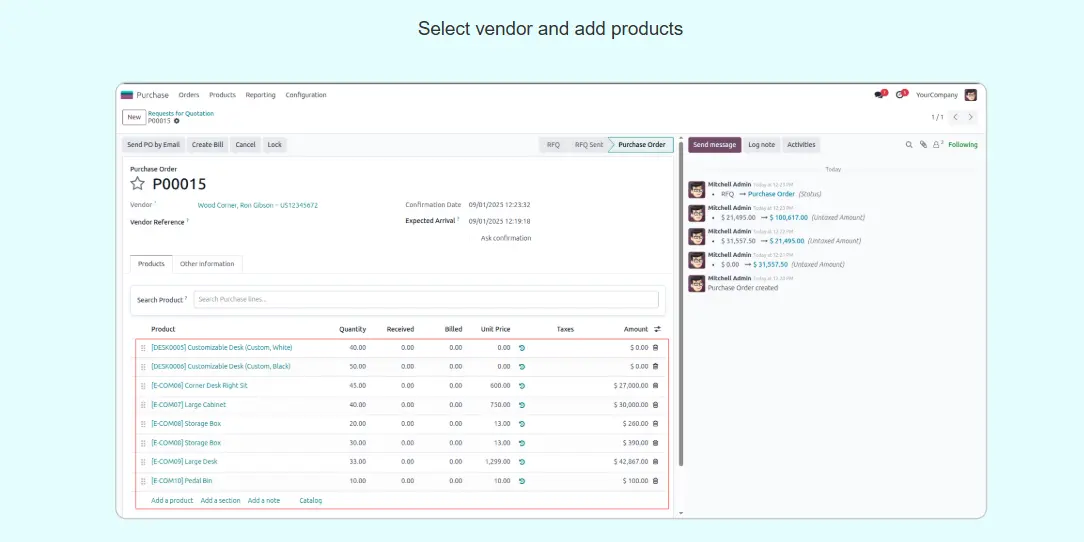Image resolution: width=1084 pixels, height=542 pixels.
Task: Click the search icon in the chatter
Action: pos(909,145)
